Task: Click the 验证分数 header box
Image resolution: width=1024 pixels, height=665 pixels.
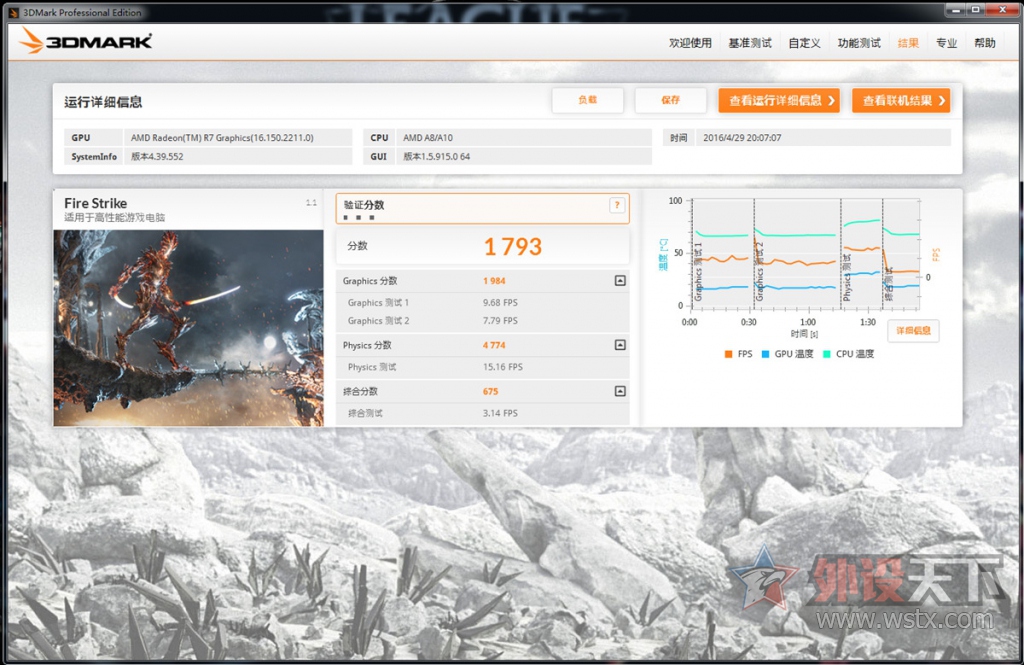Action: coord(483,208)
